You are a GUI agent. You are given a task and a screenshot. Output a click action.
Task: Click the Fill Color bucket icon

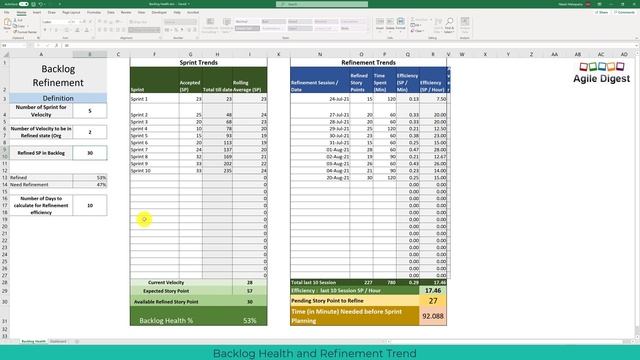(77, 30)
